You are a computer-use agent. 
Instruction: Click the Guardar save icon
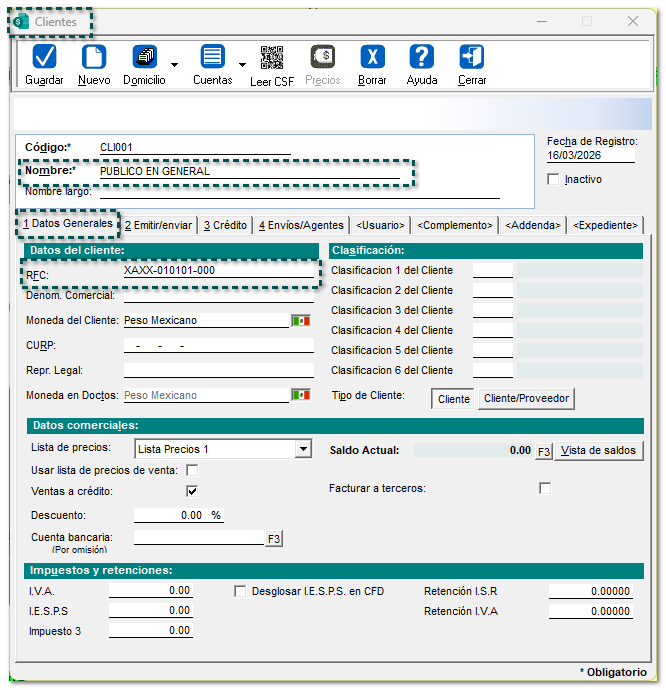point(44,57)
